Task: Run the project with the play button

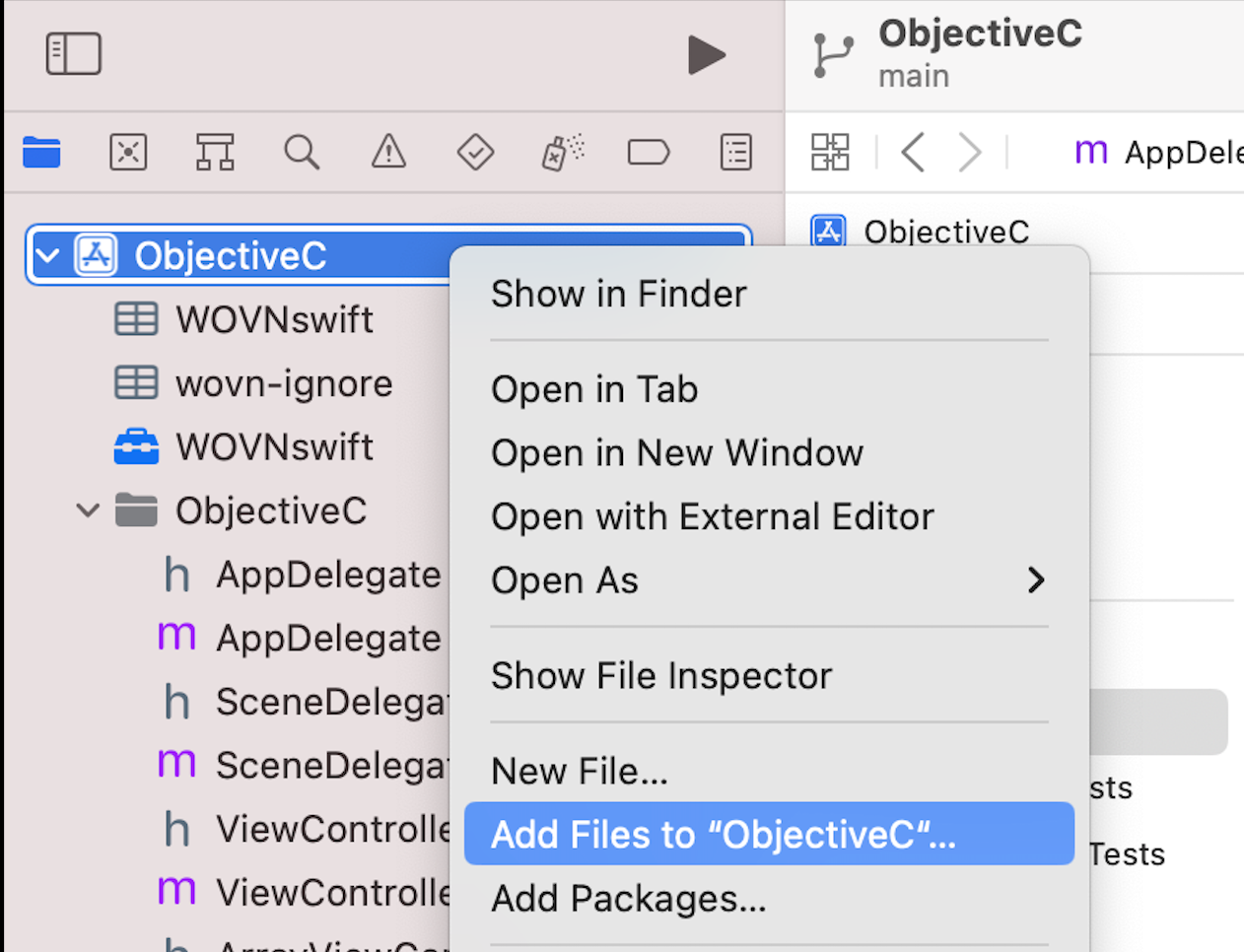Action: (707, 55)
